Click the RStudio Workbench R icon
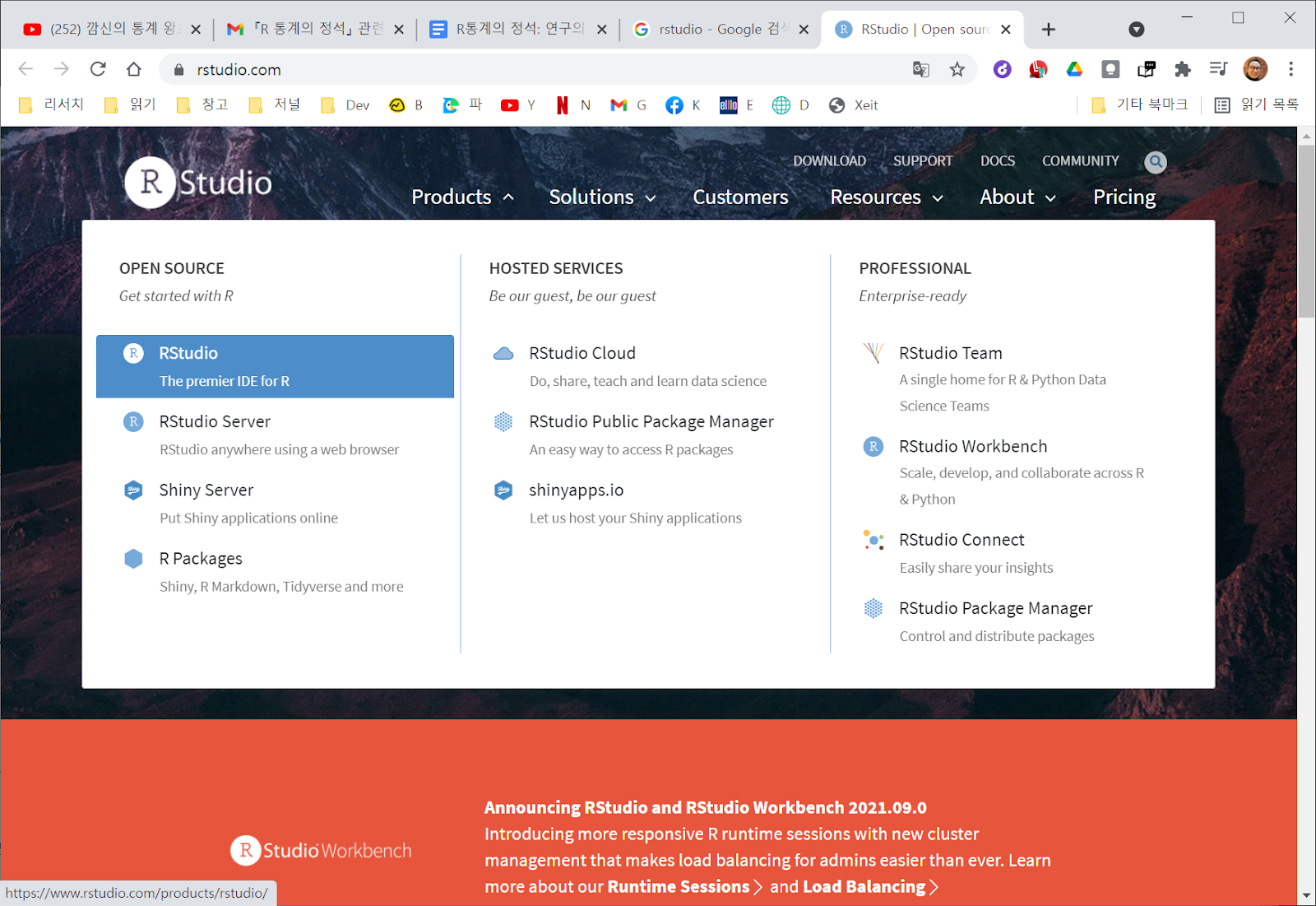 pyautogui.click(x=873, y=446)
